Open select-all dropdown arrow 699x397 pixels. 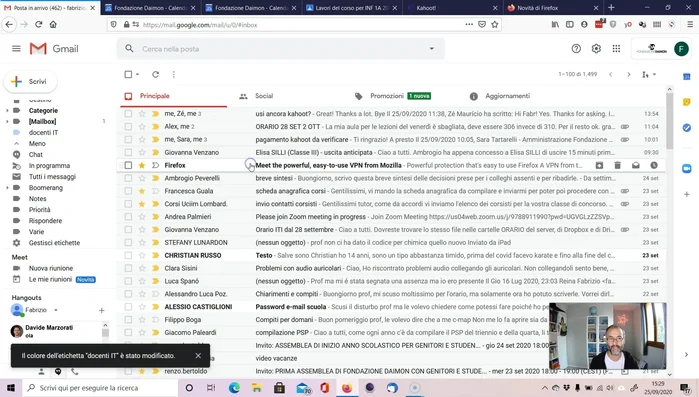[x=137, y=74]
